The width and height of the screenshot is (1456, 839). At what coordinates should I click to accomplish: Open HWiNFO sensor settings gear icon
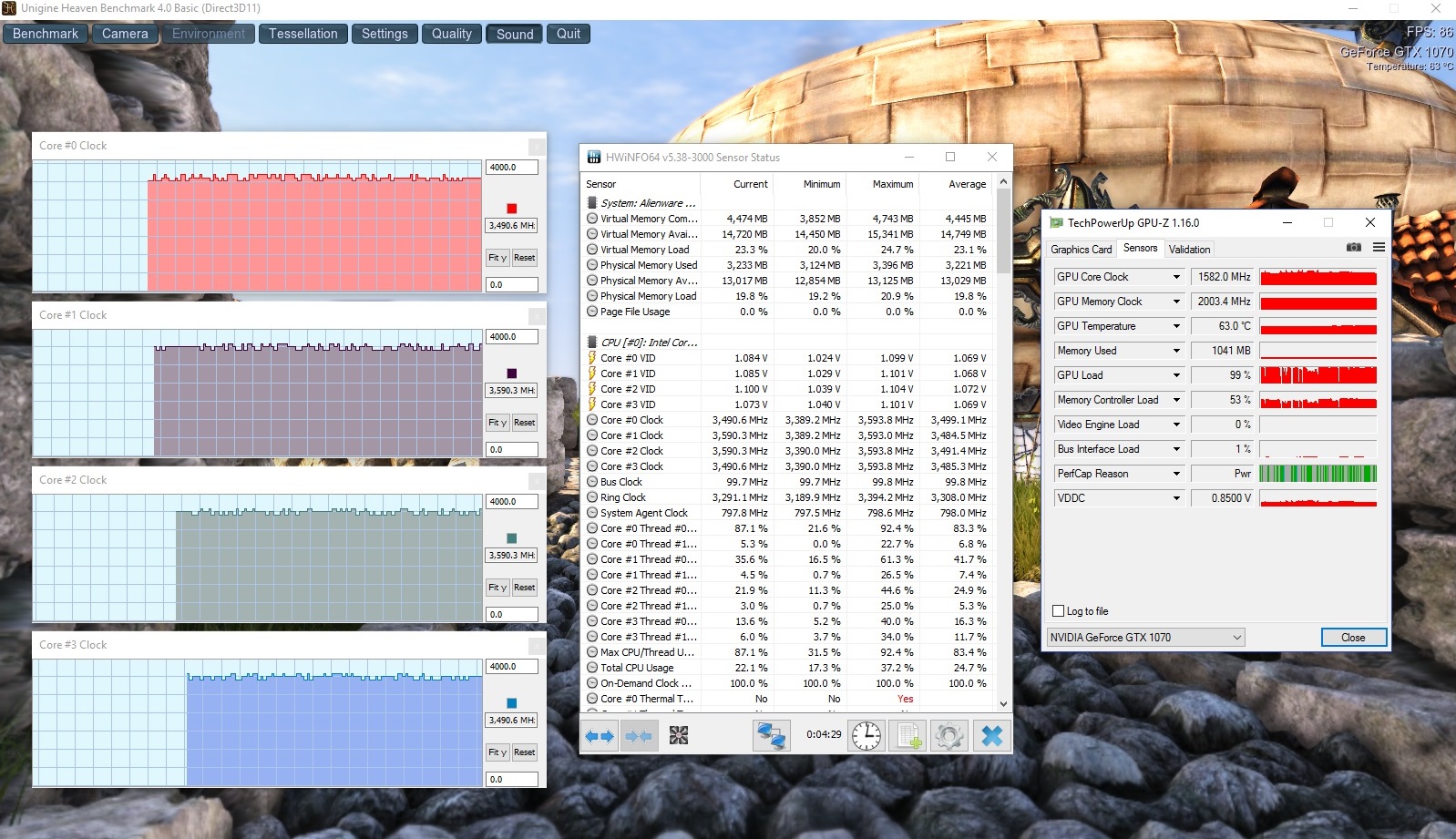948,735
